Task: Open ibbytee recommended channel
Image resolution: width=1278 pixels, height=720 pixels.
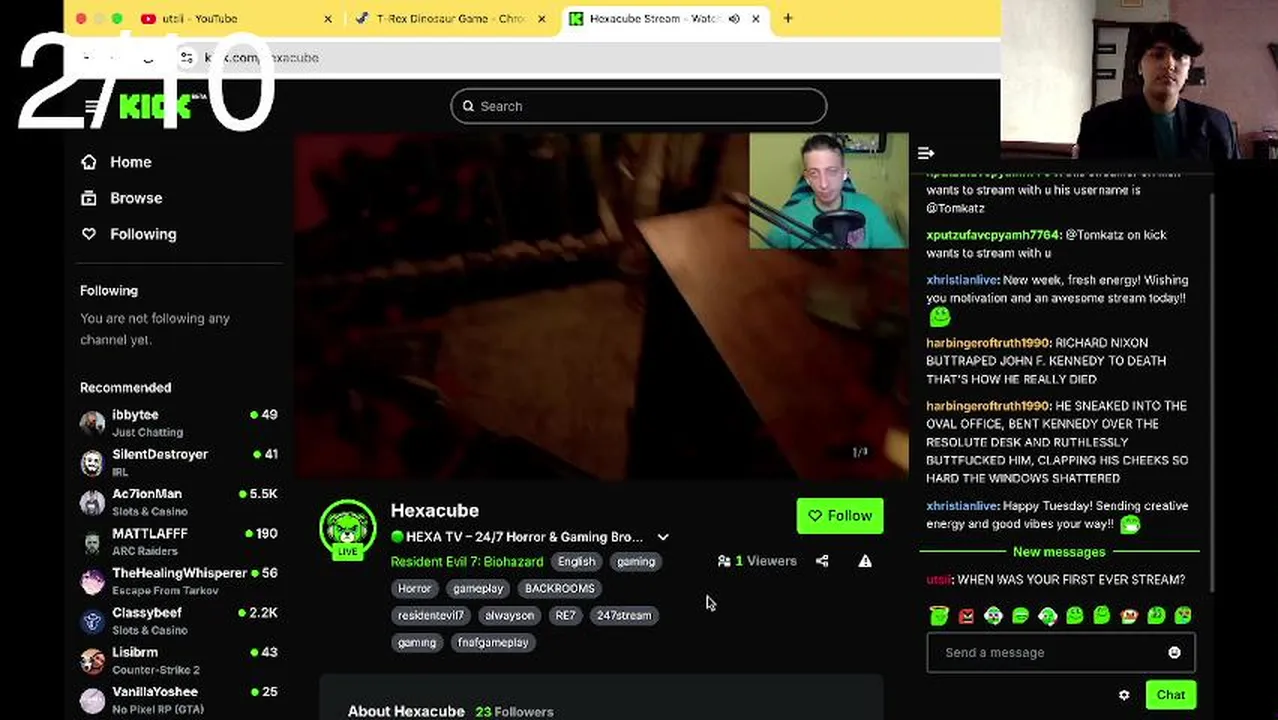Action: point(179,423)
